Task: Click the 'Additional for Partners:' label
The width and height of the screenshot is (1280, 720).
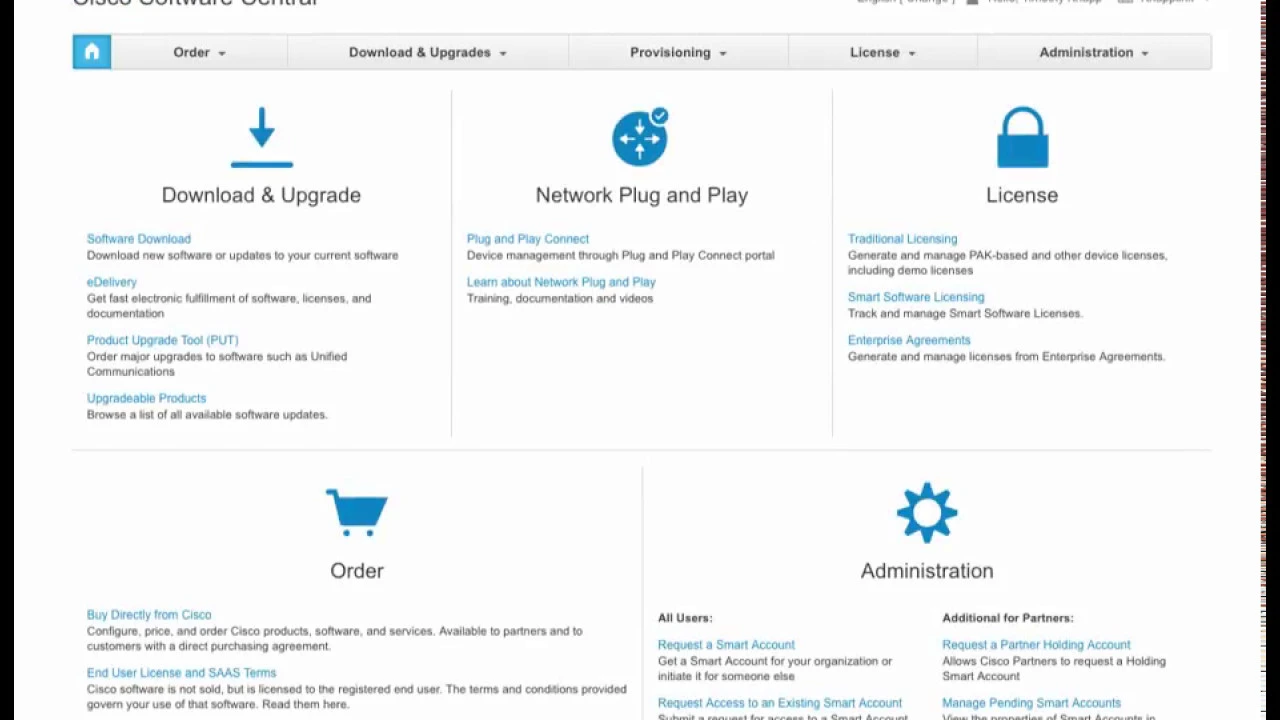Action: coord(1007,618)
